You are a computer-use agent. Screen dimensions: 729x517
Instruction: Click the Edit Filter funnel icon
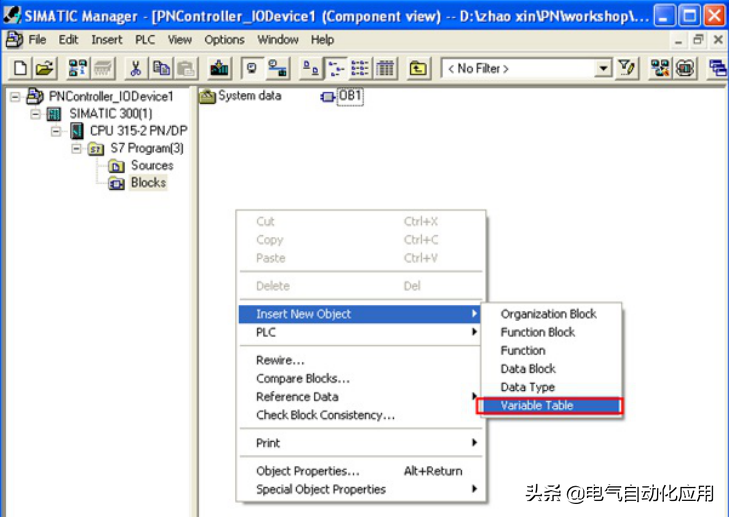pyautogui.click(x=626, y=69)
